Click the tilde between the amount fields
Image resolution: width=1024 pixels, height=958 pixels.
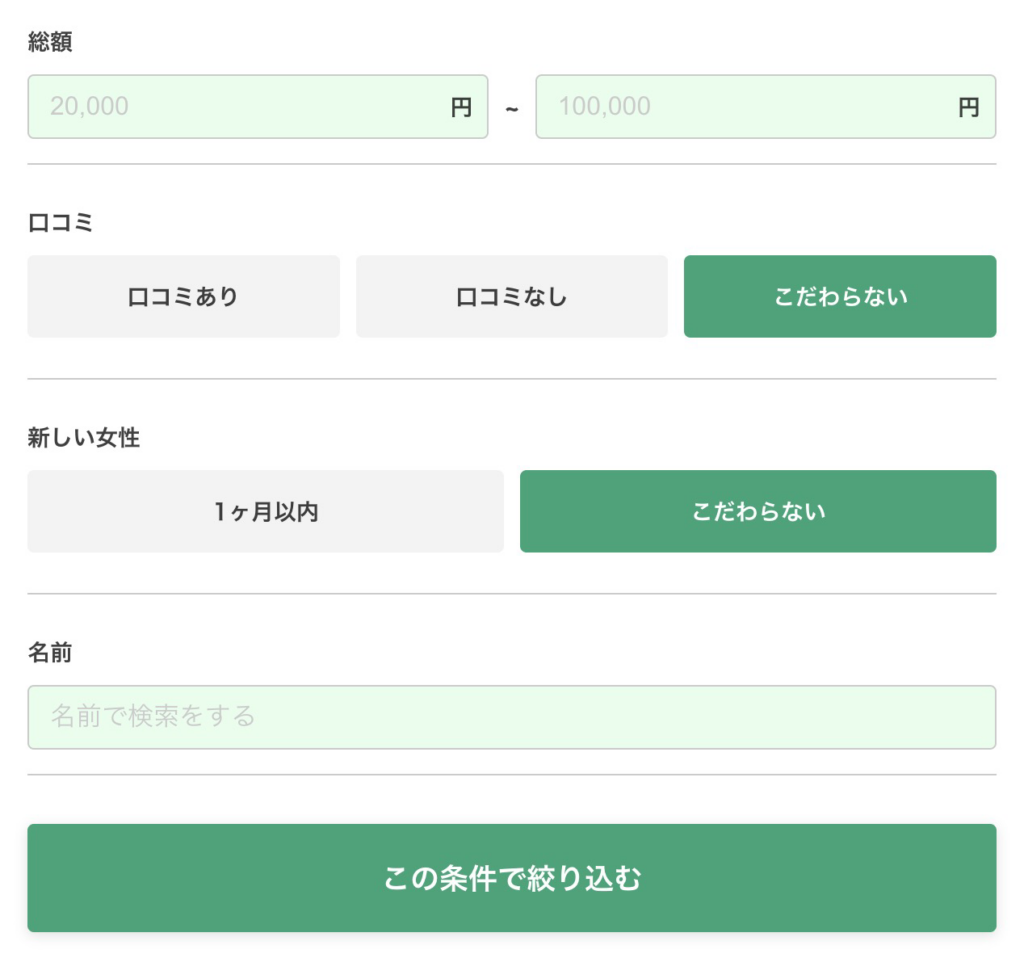(512, 108)
